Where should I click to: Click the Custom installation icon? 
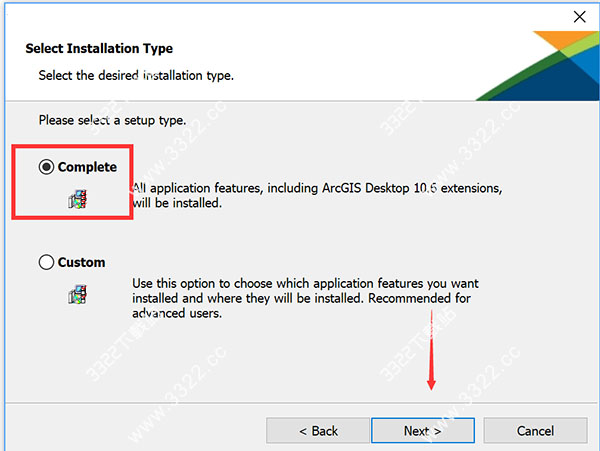[78, 294]
